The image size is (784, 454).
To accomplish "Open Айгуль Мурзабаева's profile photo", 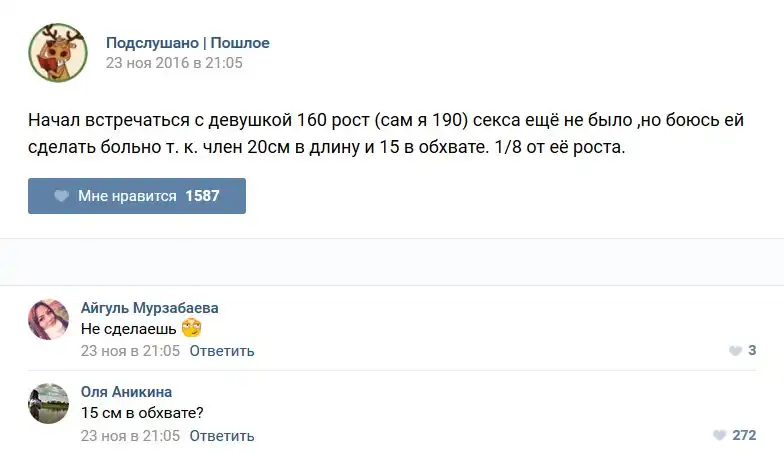I will pyautogui.click(x=49, y=319).
